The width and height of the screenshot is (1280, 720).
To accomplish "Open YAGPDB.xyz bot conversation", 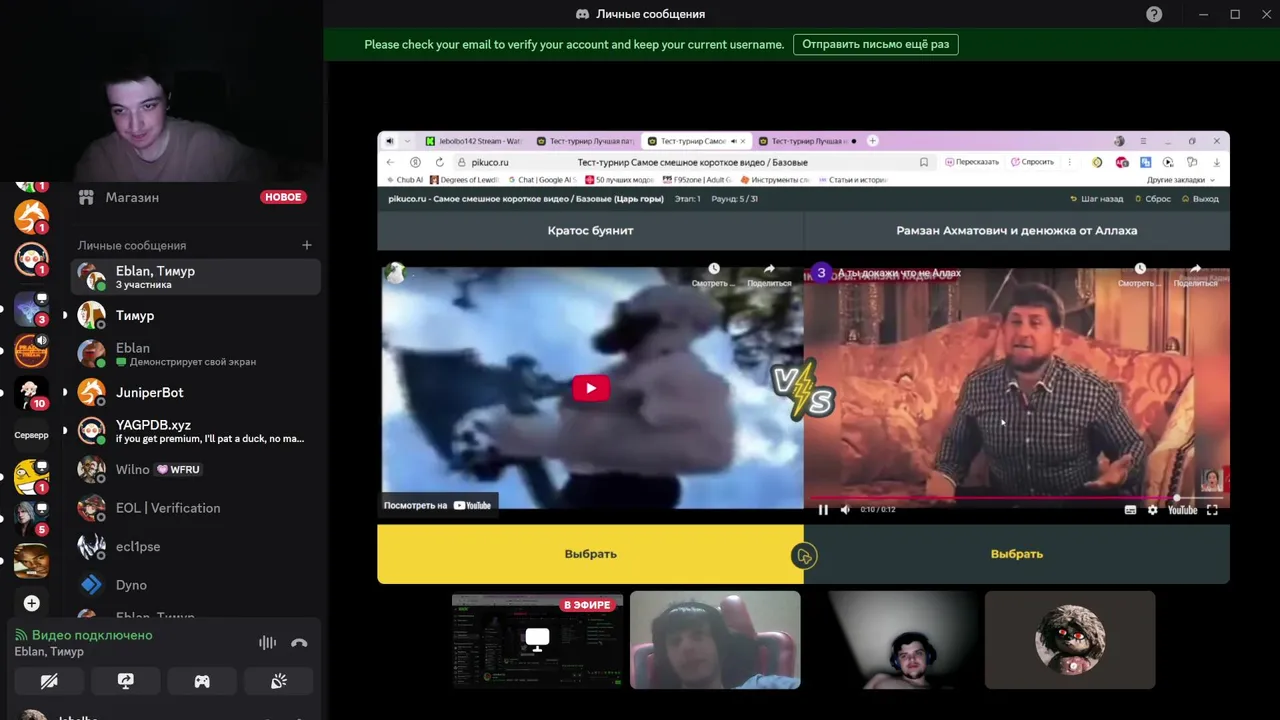I will point(196,431).
